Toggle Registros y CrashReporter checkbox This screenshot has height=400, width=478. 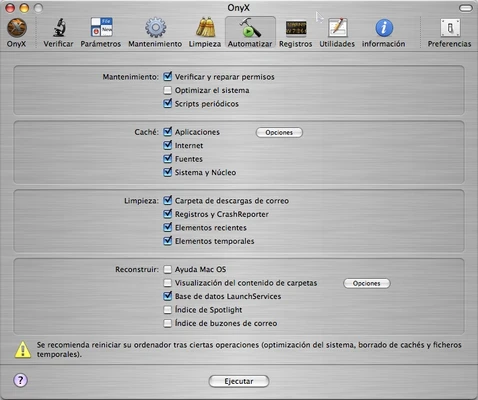[168, 214]
